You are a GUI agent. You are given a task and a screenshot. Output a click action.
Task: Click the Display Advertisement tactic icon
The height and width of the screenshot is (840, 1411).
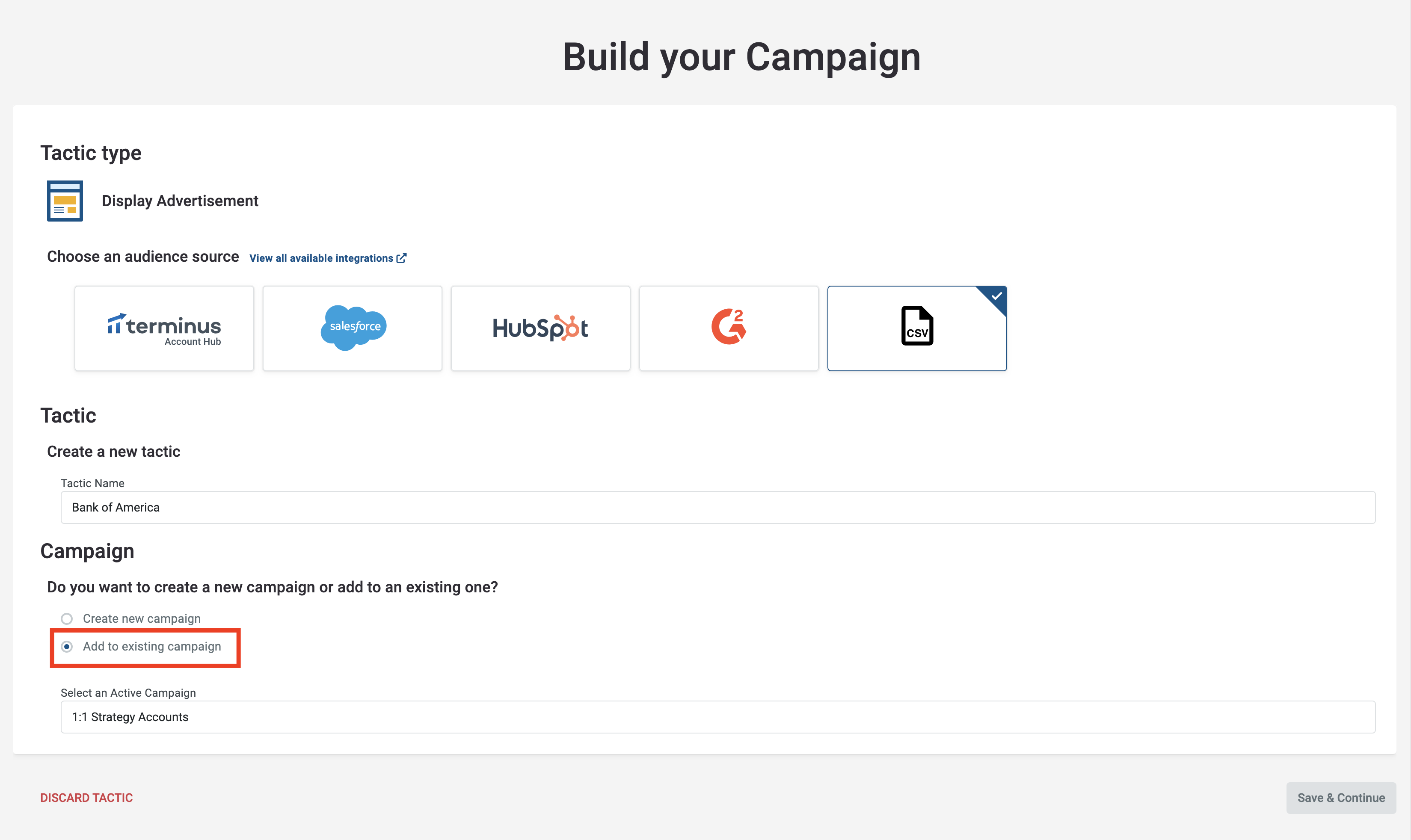65,201
